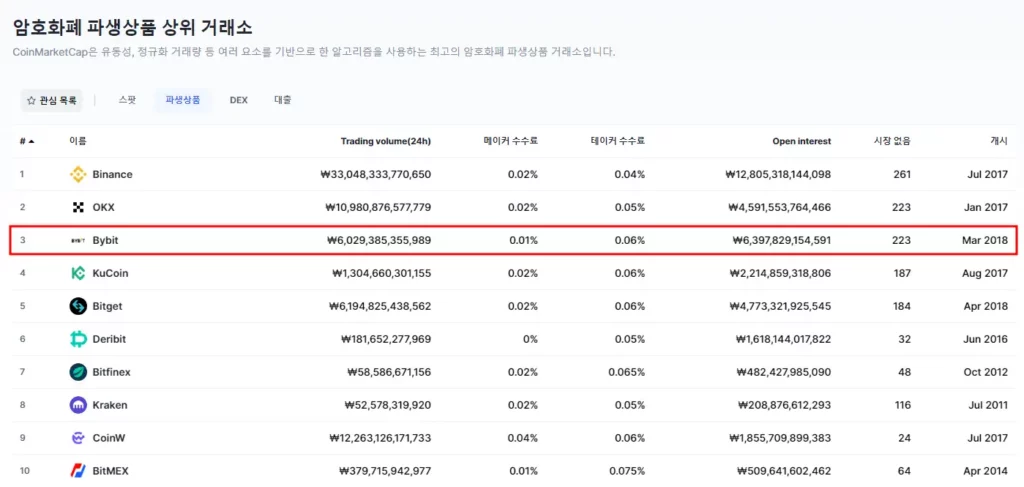Click Deribit volume ₩181,652,277,969
Viewport: 1024px width, 487px height.
tap(386, 339)
